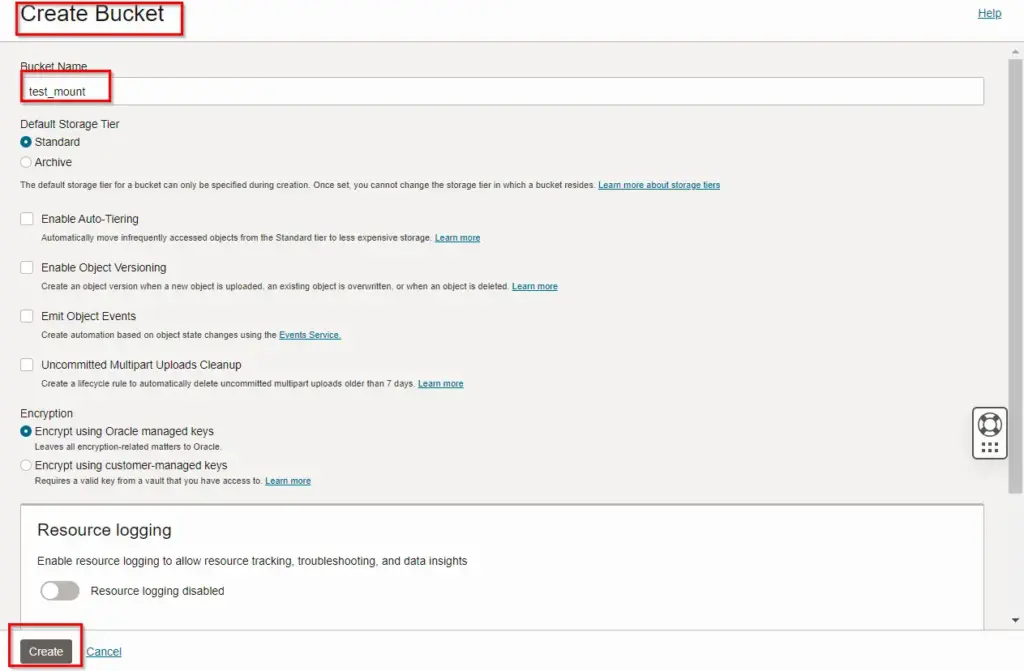This screenshot has width=1024, height=671.
Task: Click the scrollbar down arrow
Action: click(x=1016, y=620)
